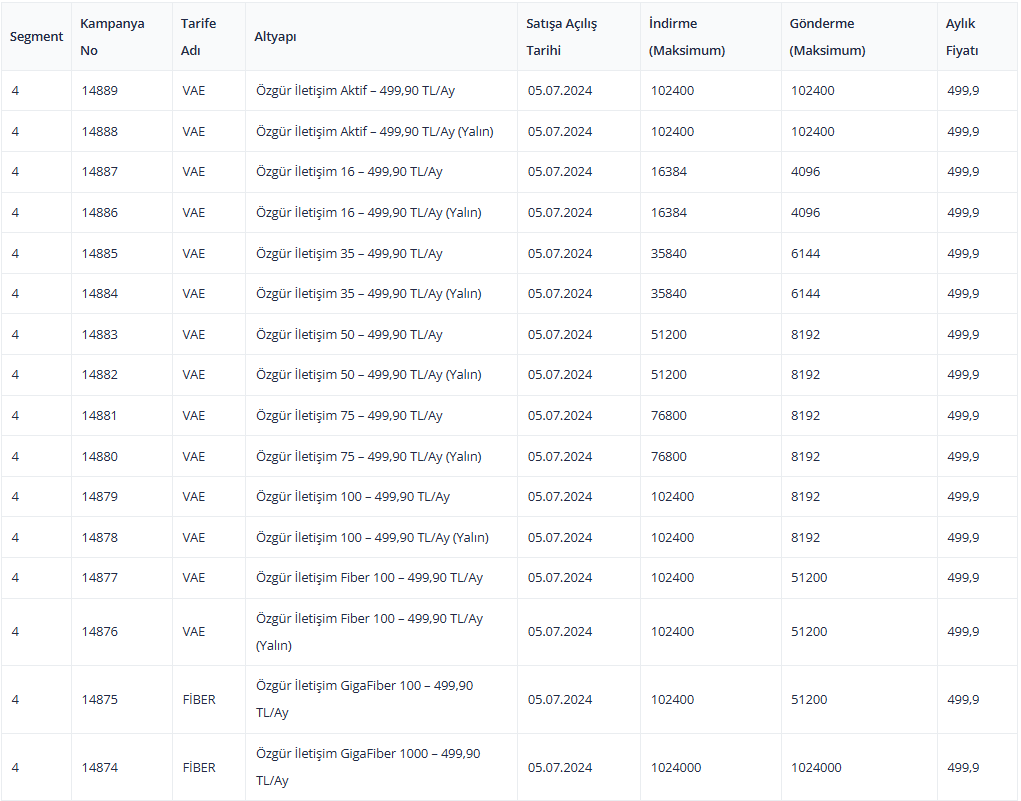This screenshot has height=801, width=1021.
Task: Click FİBER tariff in row 14874
Action: pyautogui.click(x=199, y=767)
